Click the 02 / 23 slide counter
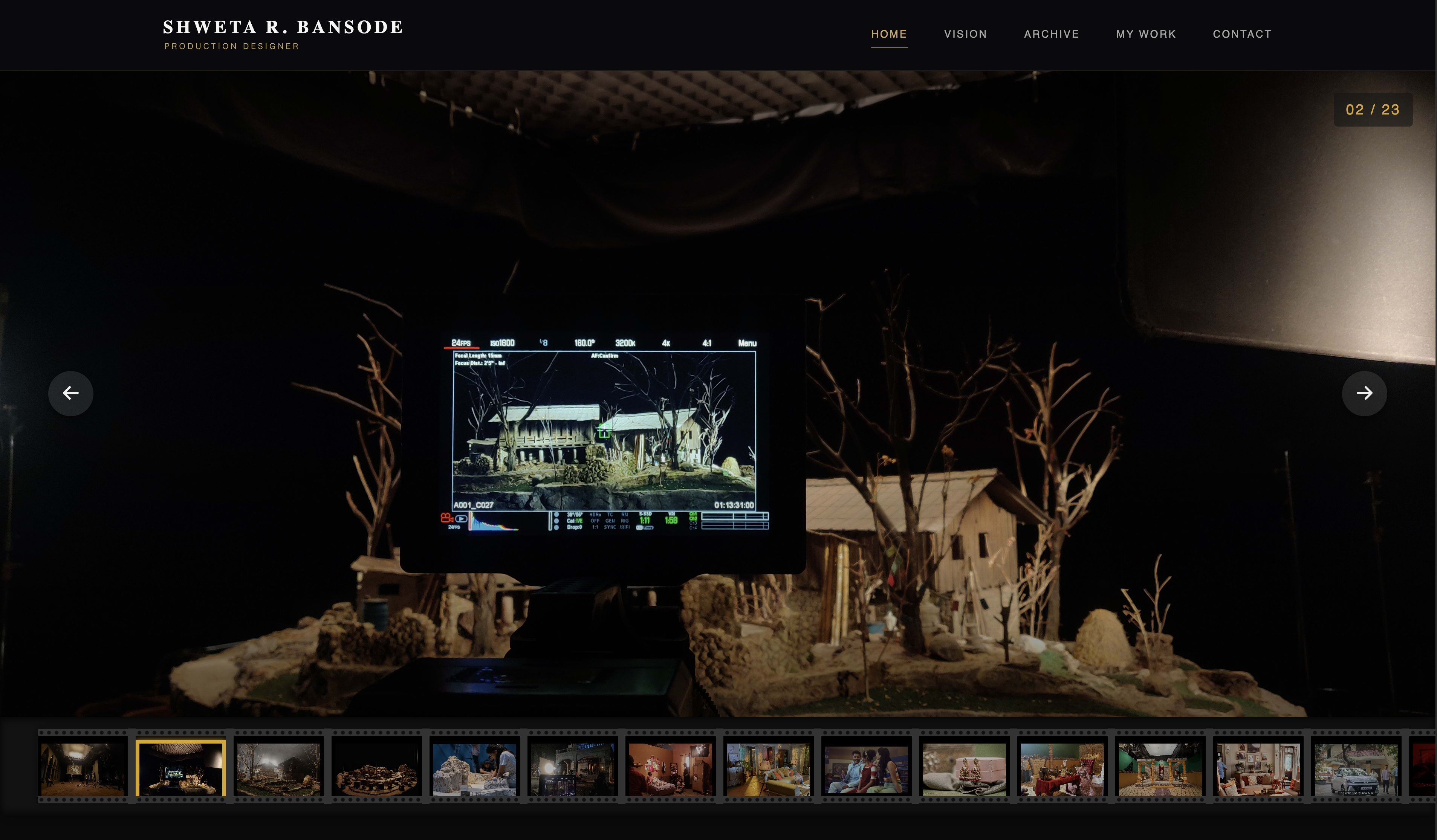1437x840 pixels. (x=1373, y=110)
